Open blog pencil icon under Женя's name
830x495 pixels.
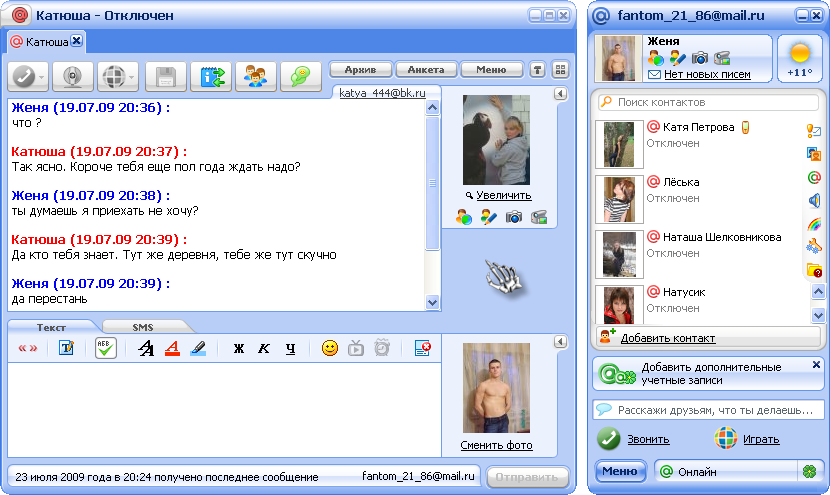pos(678,58)
